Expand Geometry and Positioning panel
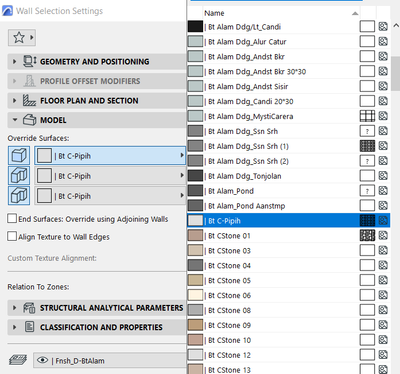The image size is (400, 374). tap(97, 61)
